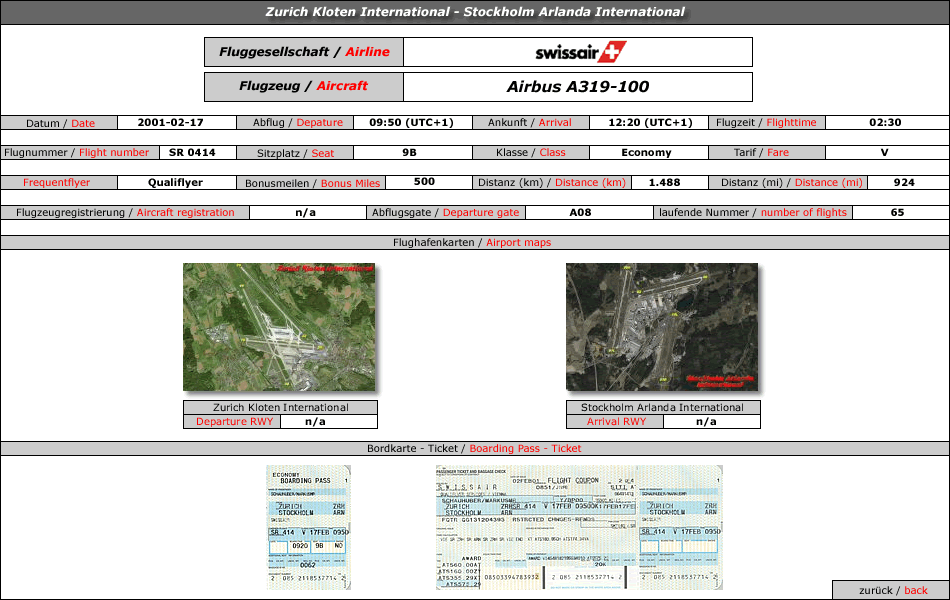Select the Airbus A319-100 aircraft text
Image resolution: width=950 pixels, height=600 pixels.
pos(578,87)
